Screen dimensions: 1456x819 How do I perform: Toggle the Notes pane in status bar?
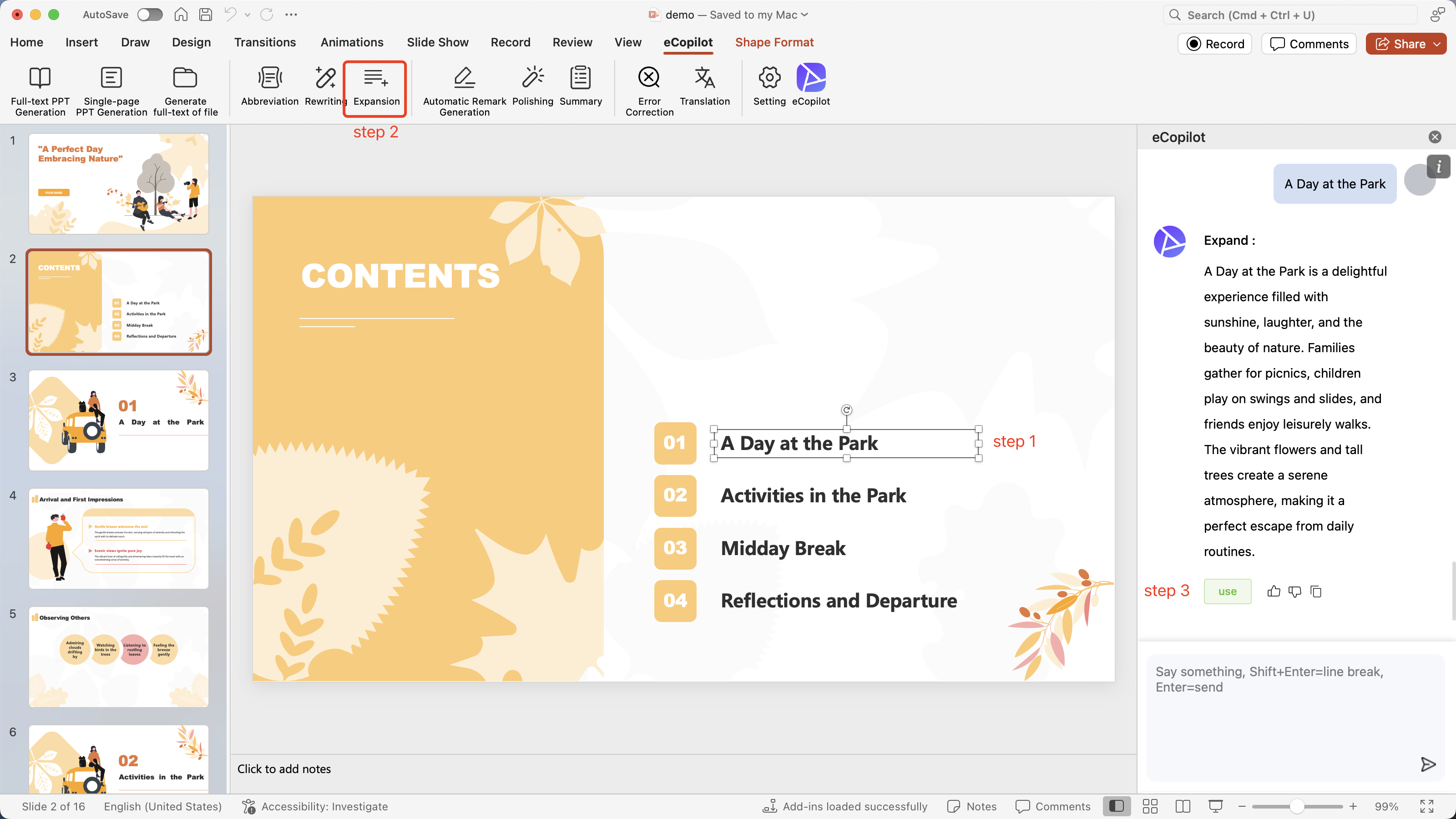[971, 806]
